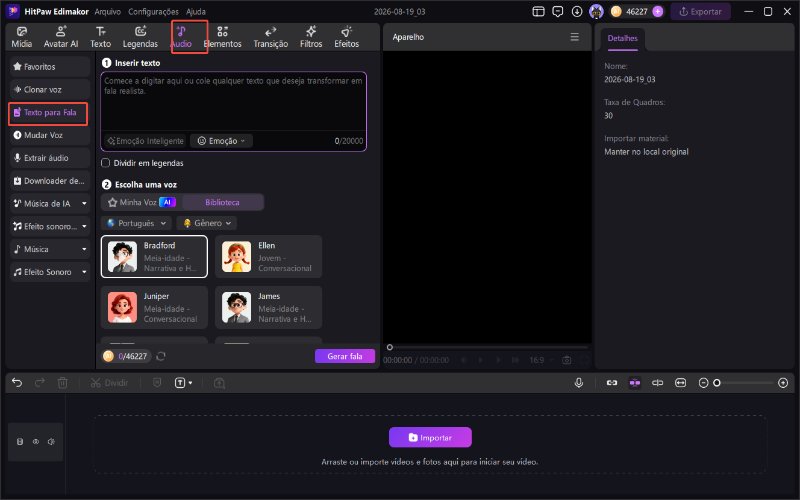Toggle the magnetic snapping icon

635,383
